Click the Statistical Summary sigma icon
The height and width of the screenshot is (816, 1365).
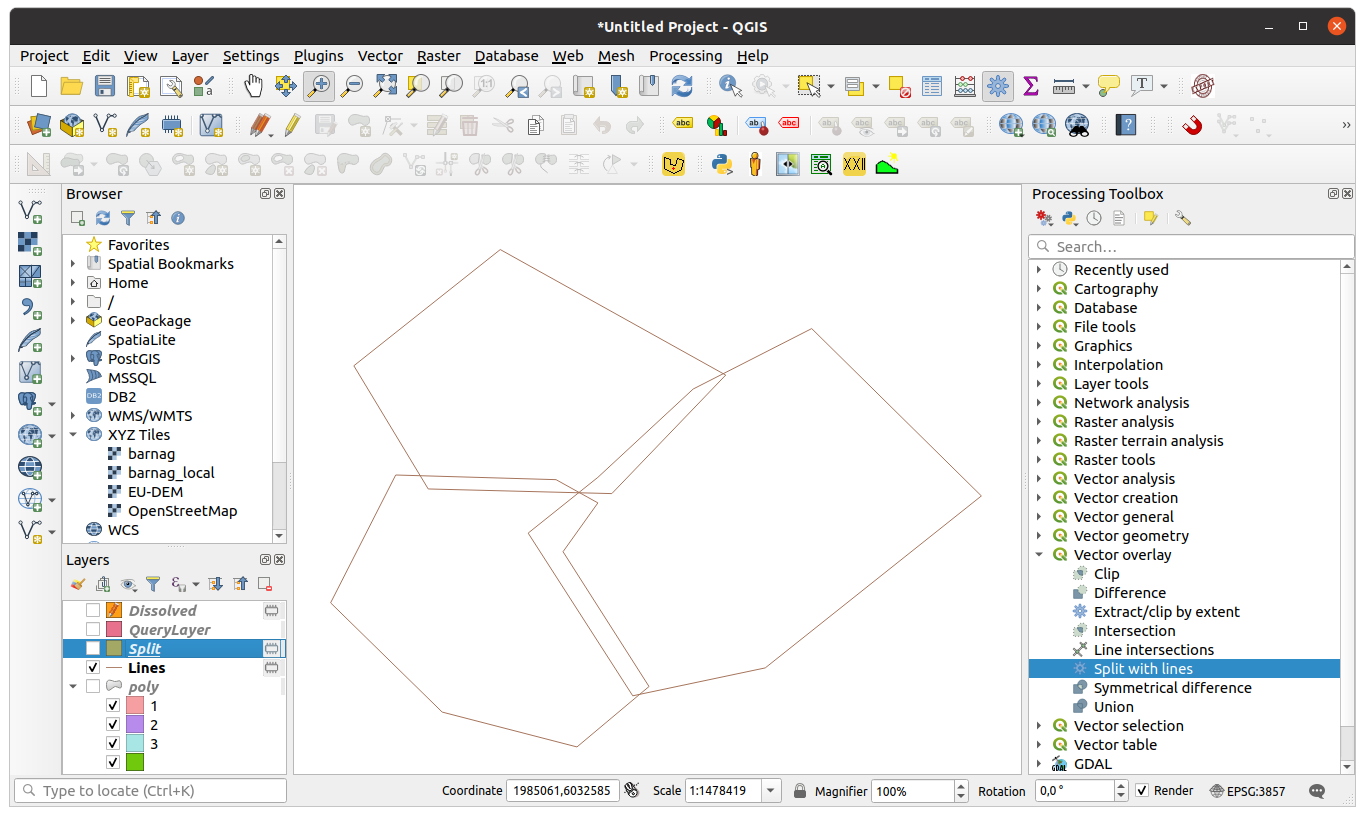tap(1030, 86)
